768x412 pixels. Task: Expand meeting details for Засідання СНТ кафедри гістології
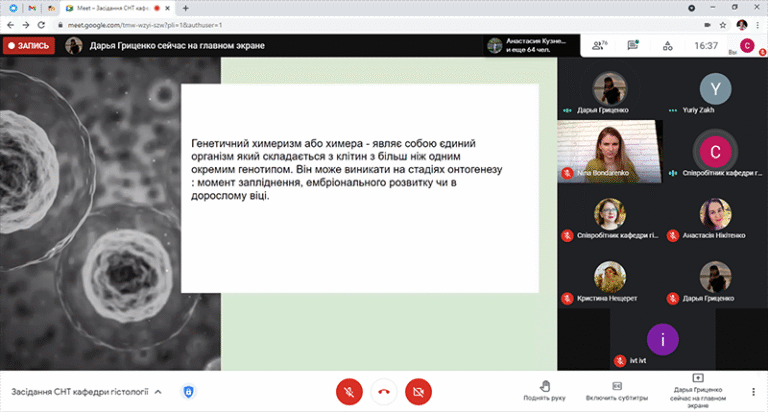point(158,392)
